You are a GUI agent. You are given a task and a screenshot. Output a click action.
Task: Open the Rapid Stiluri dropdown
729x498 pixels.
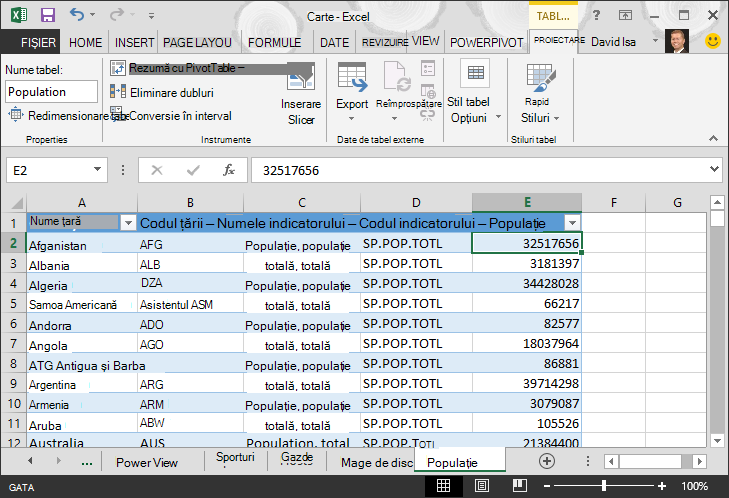pyautogui.click(x=557, y=119)
